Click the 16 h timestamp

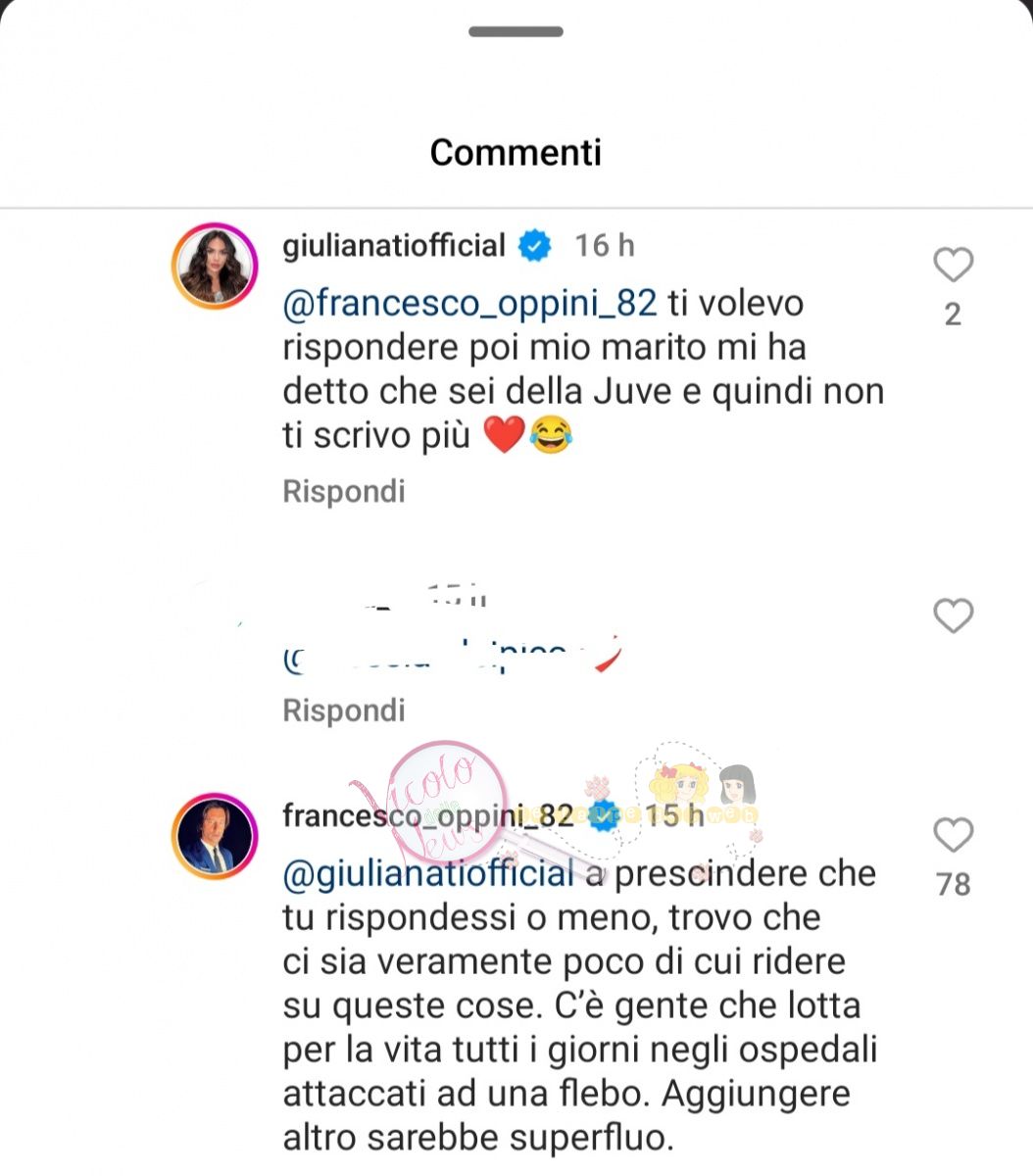(605, 245)
